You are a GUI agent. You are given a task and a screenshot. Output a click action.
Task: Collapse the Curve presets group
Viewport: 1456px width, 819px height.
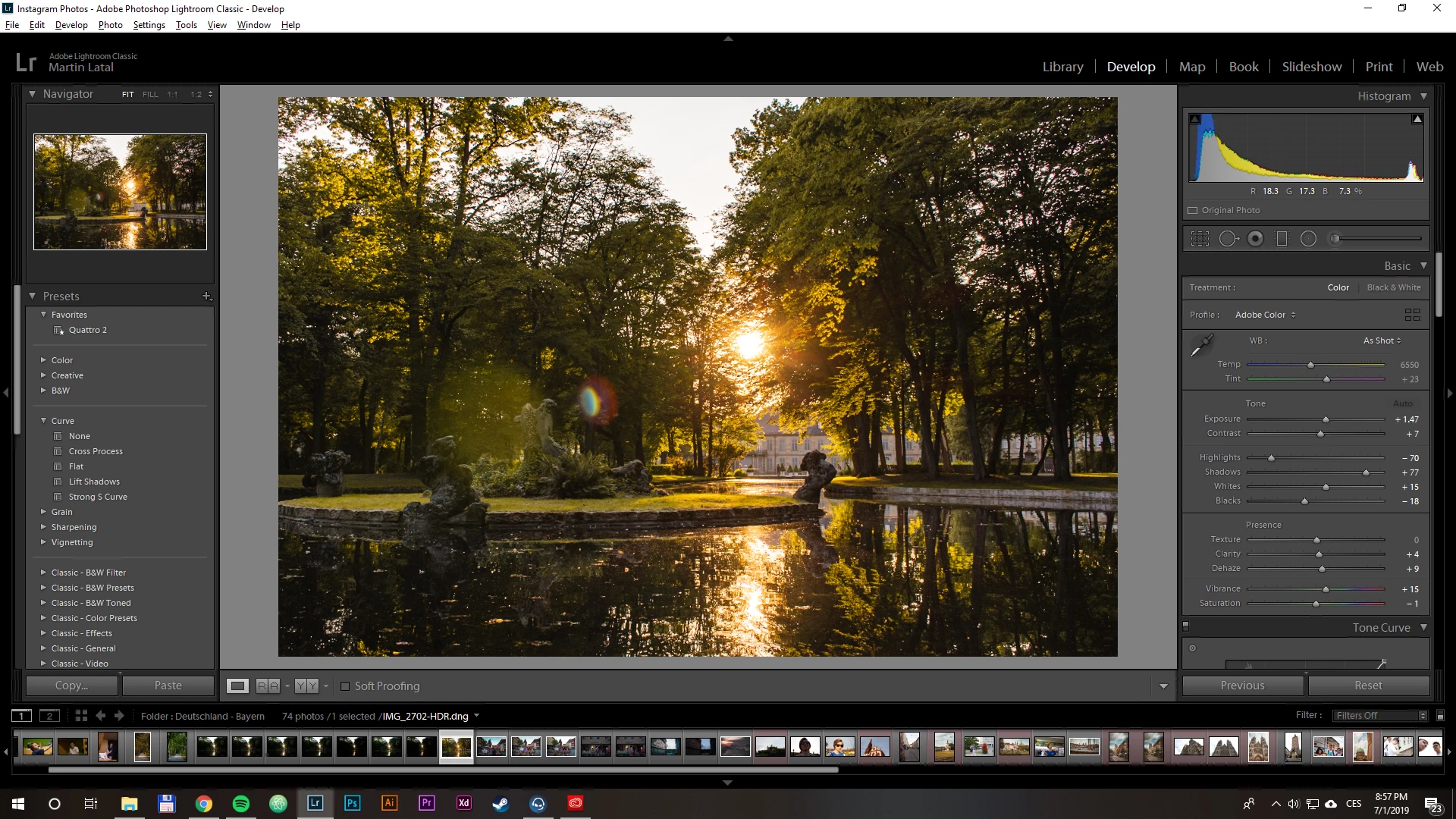tap(44, 421)
